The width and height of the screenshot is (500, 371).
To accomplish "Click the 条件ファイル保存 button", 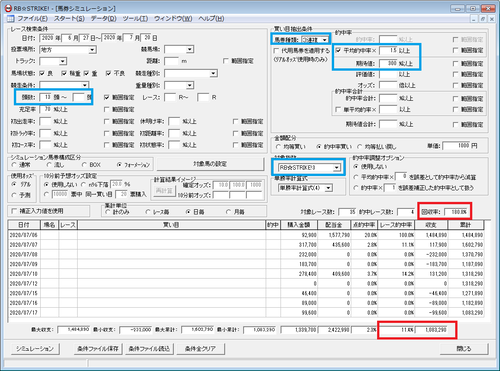I will pyautogui.click(x=98, y=349).
